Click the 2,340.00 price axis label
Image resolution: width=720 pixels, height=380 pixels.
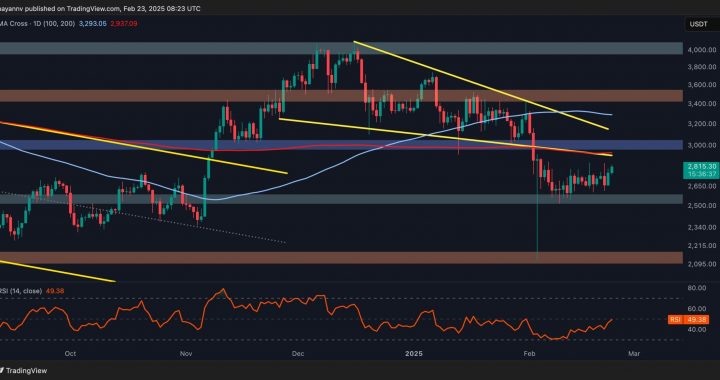pyautogui.click(x=703, y=228)
